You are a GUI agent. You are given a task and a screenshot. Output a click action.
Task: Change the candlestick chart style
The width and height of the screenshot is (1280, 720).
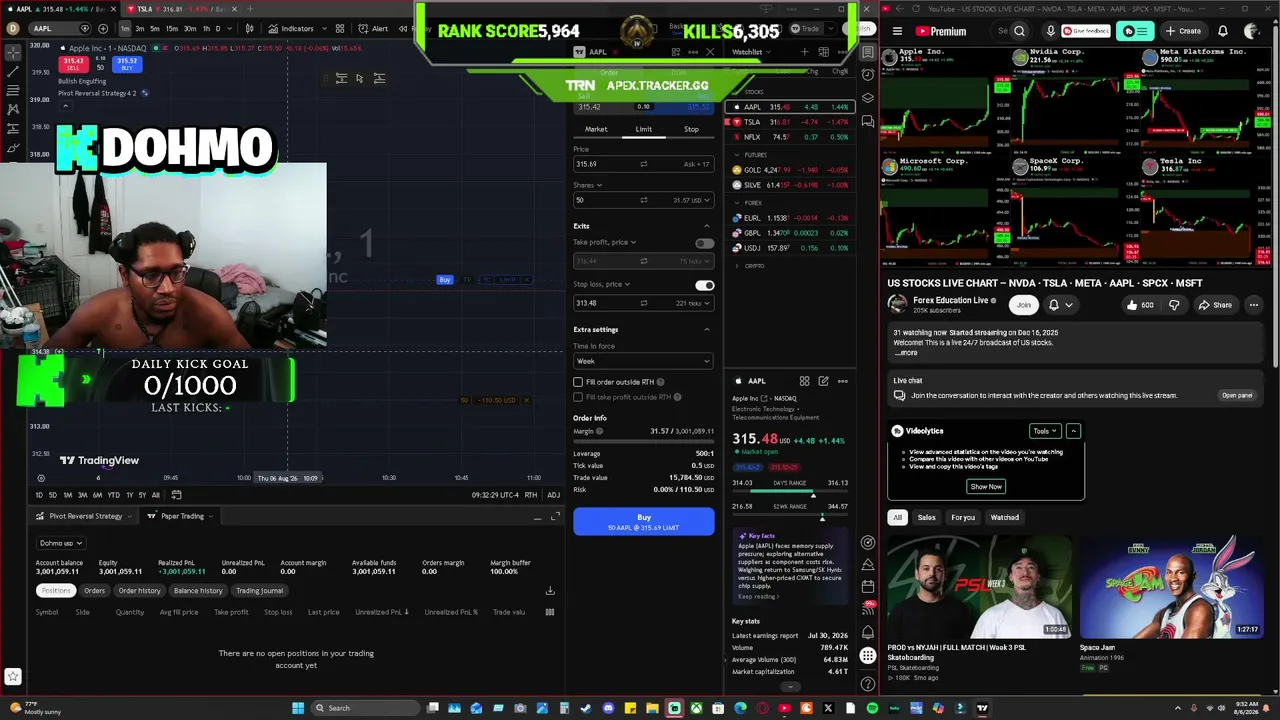click(x=249, y=28)
